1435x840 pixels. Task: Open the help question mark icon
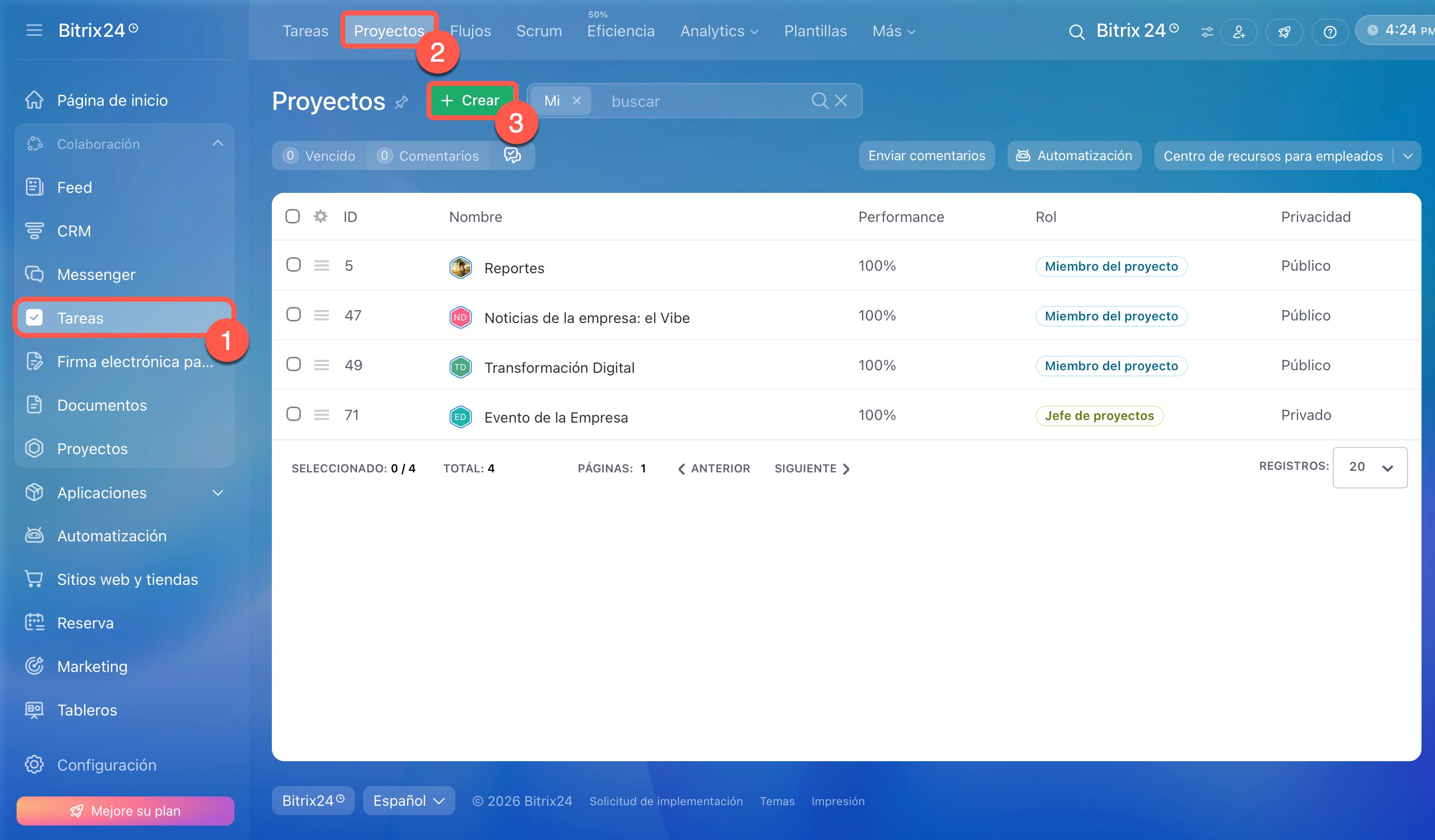pyautogui.click(x=1330, y=31)
